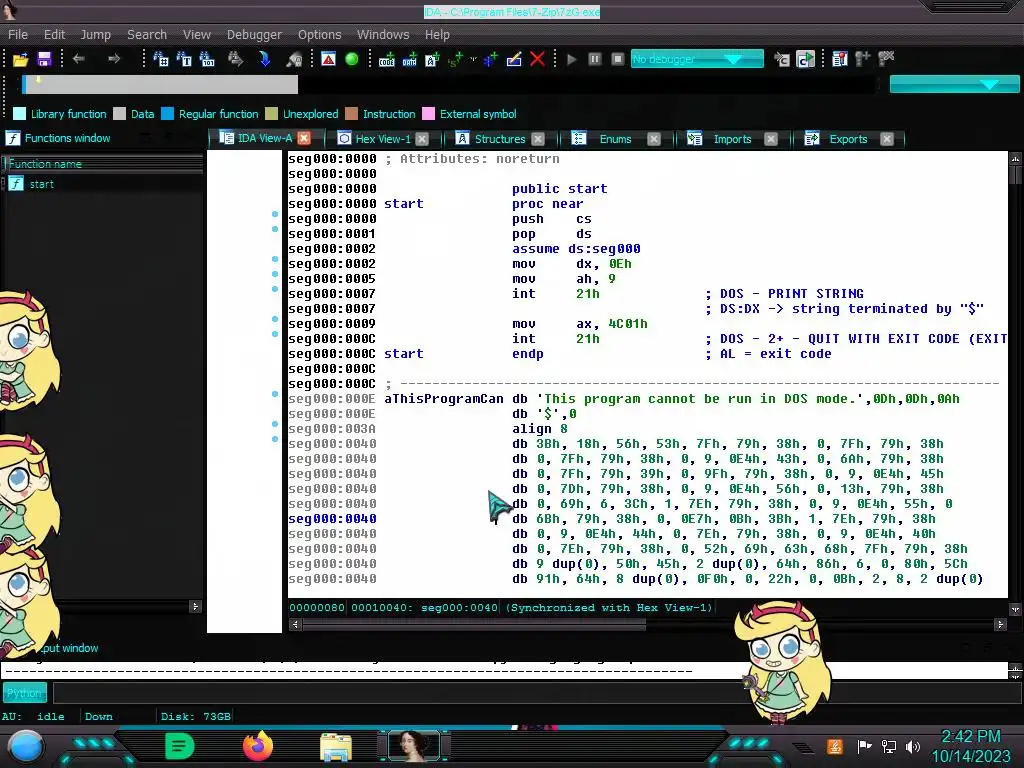Click the volume icon in system tray
This screenshot has width=1024, height=768.
tap(912, 746)
